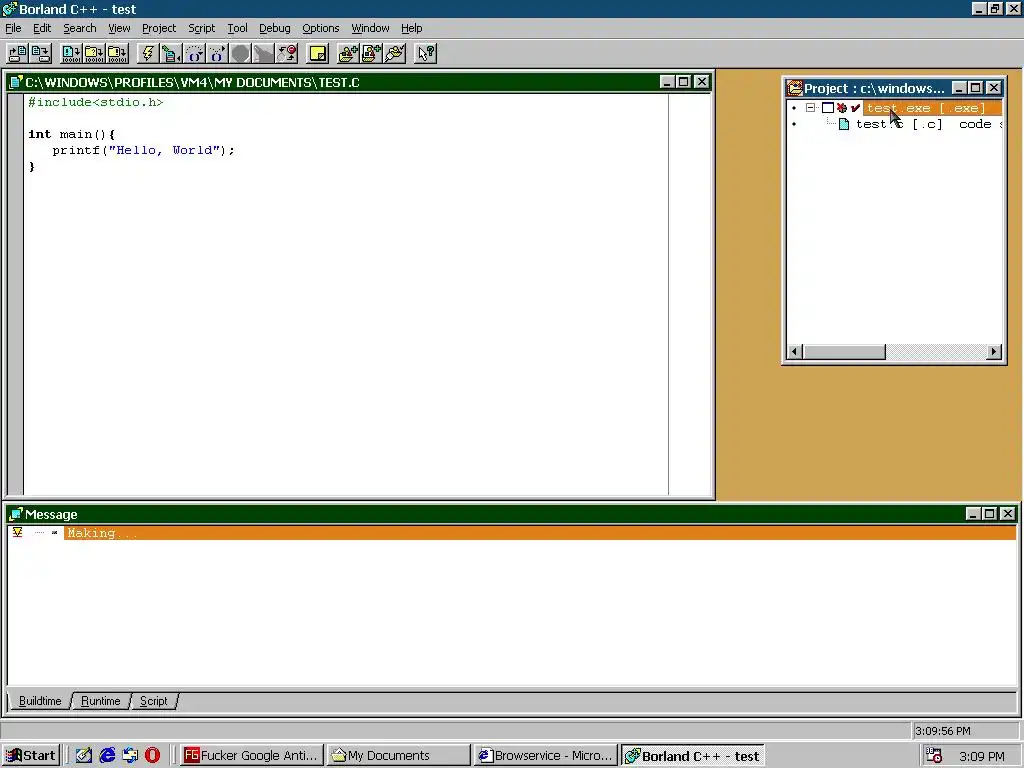This screenshot has width=1024, height=768.
Task: Click the second toolbar icon with page and down arrow
Action: 40,54
